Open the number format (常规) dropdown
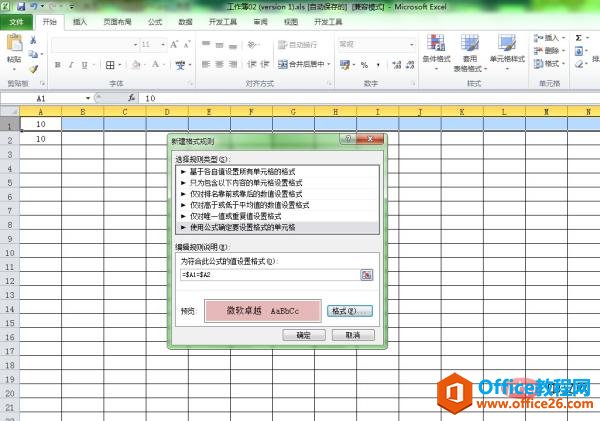This screenshot has width=600, height=421. tap(412, 45)
